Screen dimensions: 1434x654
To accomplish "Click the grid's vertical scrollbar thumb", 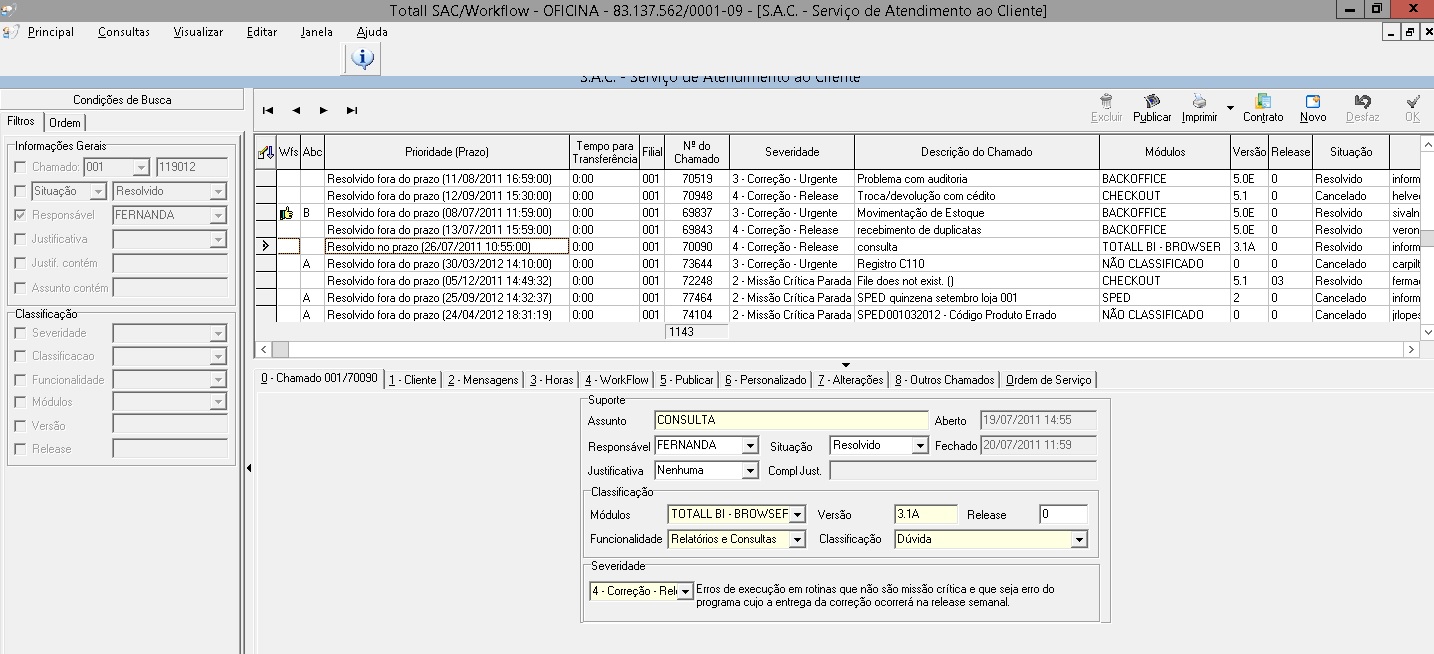I will (x=1427, y=238).
